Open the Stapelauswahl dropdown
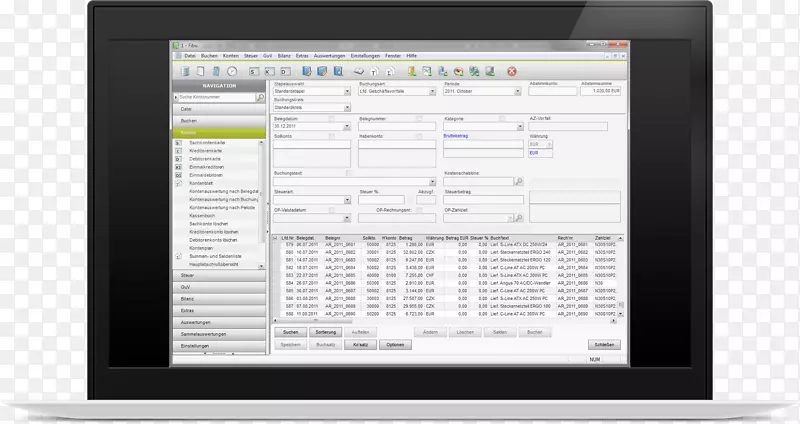The width and height of the screenshot is (800, 424). point(348,91)
